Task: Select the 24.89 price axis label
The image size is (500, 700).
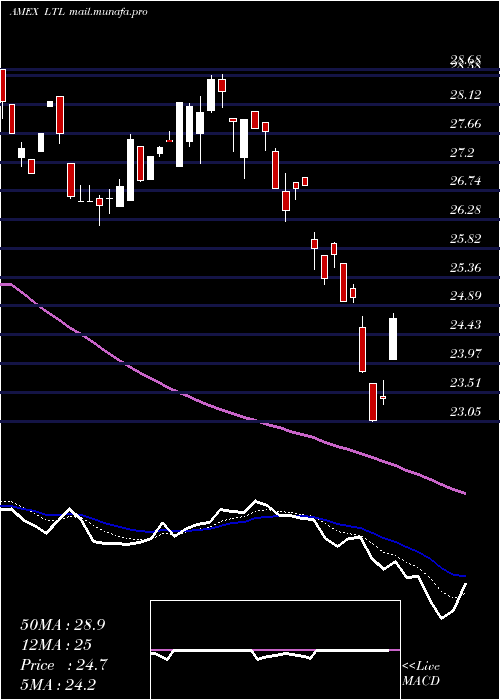Action: [466, 296]
